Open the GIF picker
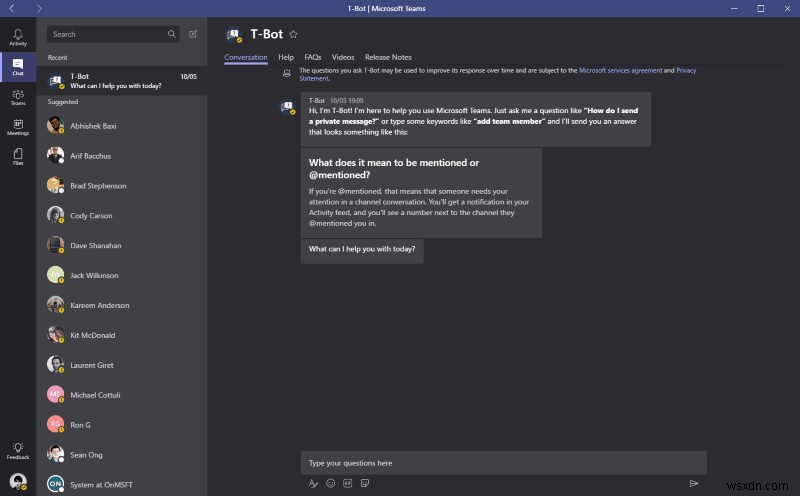The width and height of the screenshot is (800, 496). tap(347, 483)
